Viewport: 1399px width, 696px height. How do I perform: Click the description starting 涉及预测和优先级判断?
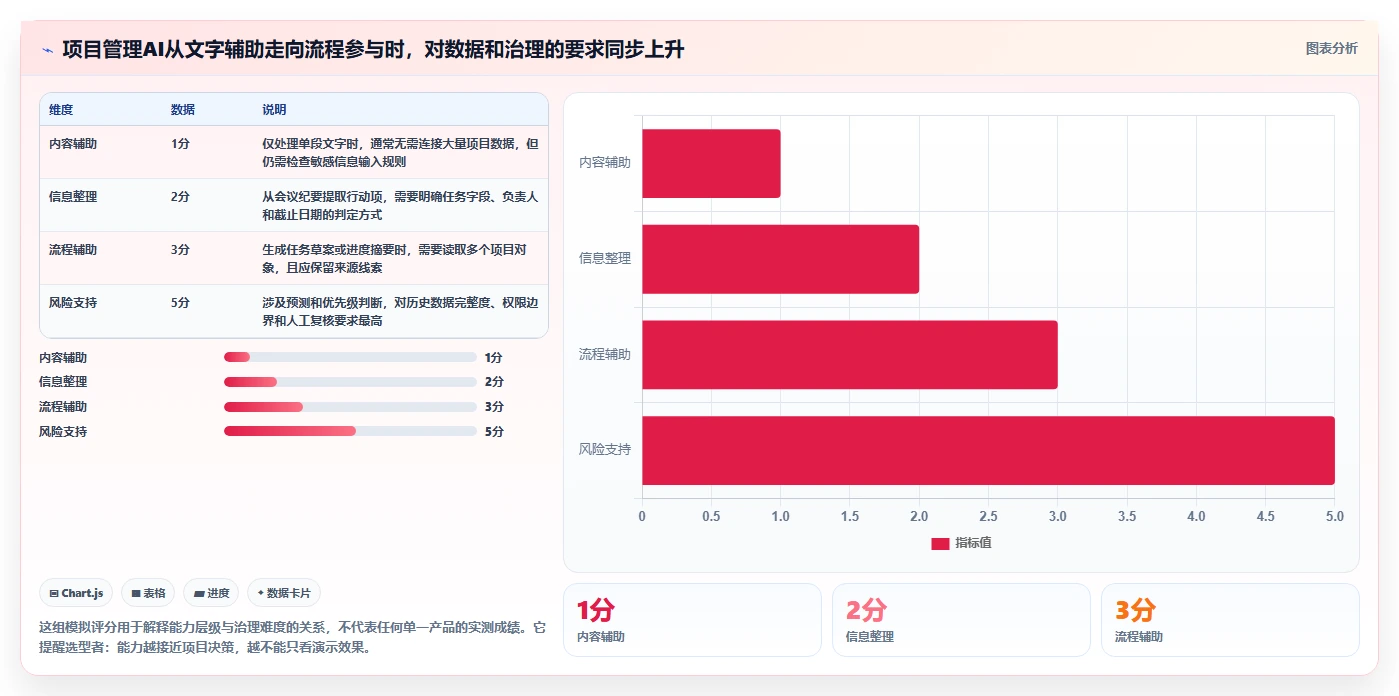400,311
